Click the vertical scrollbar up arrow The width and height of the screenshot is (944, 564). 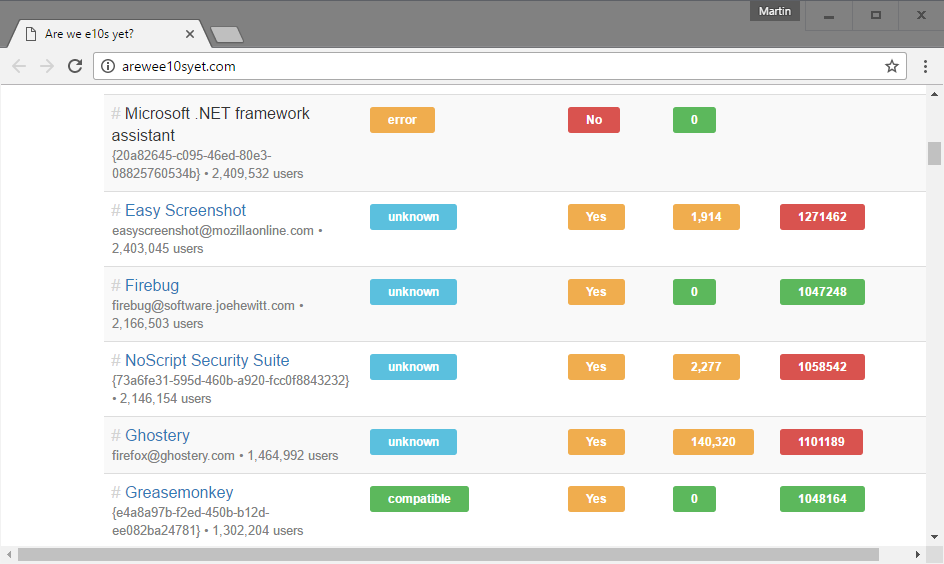pyautogui.click(x=934, y=94)
